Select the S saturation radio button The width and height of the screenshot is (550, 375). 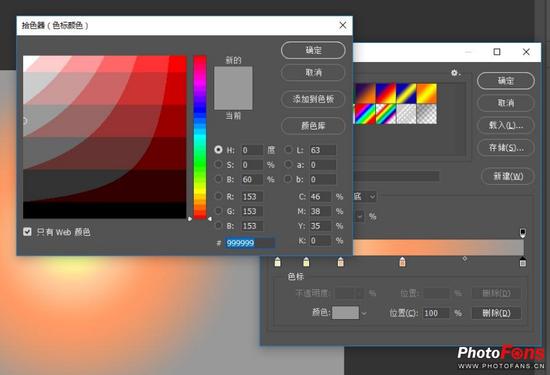tap(218, 164)
